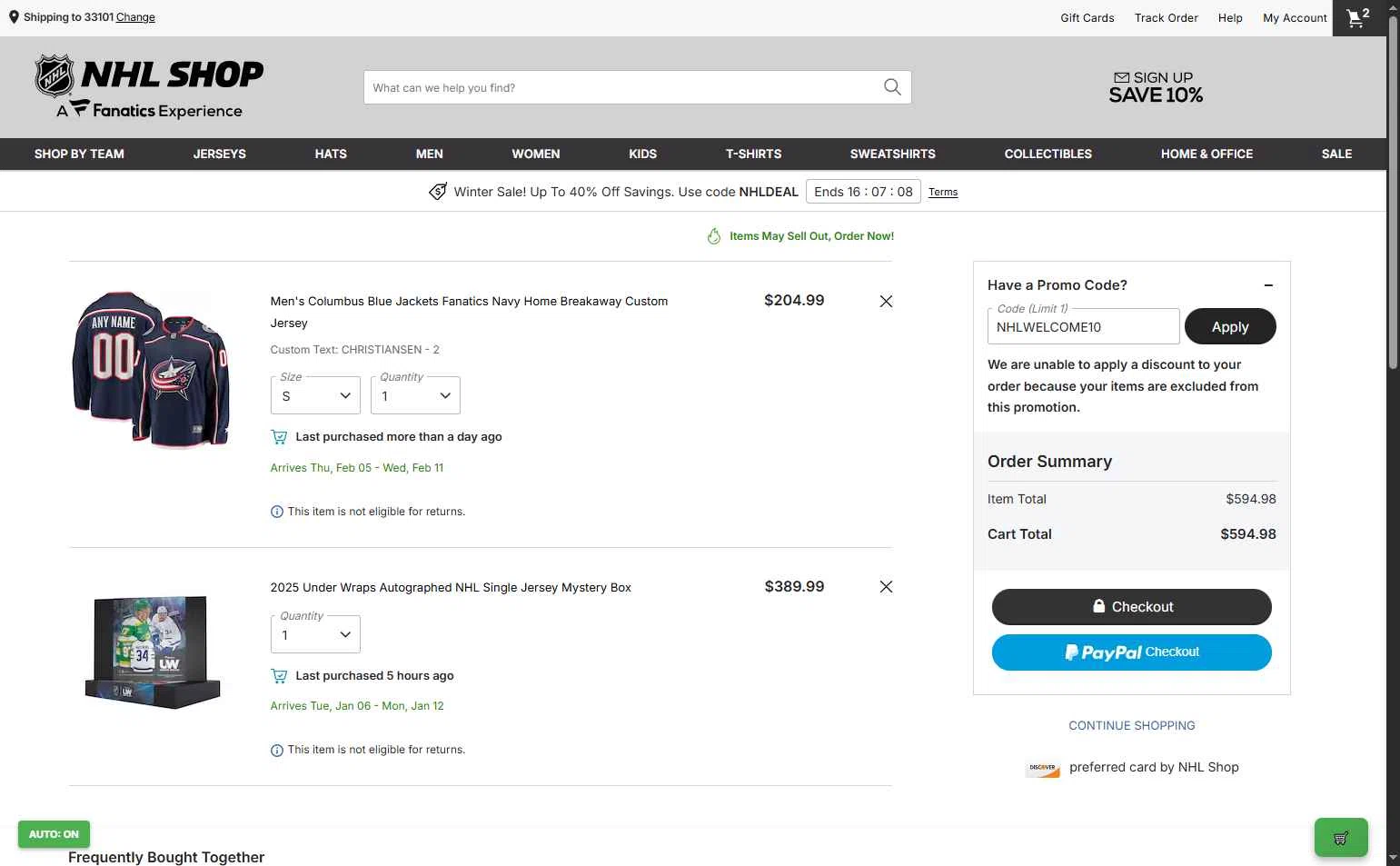Click the info icon on Mystery Box return notice
Screen dimensions: 1400x866
coord(277,751)
